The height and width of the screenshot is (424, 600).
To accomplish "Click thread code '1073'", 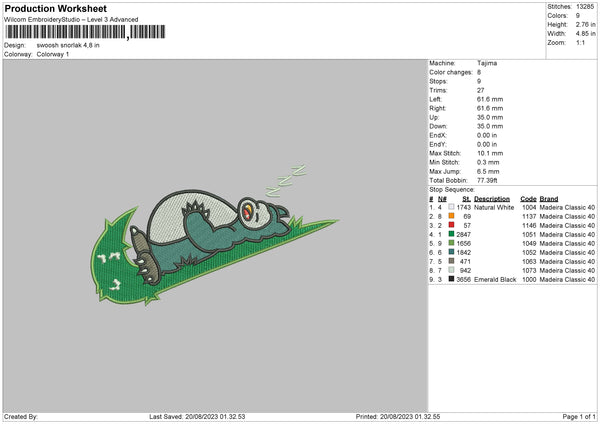I will coord(529,271).
